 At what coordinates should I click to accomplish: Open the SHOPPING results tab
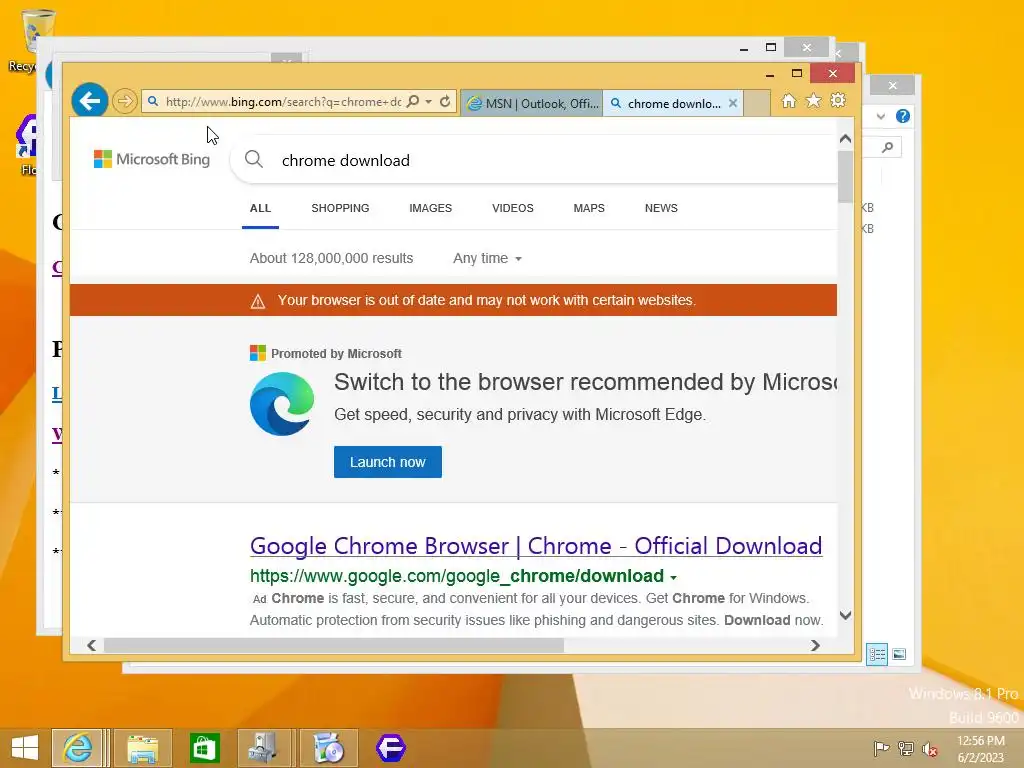click(x=340, y=208)
